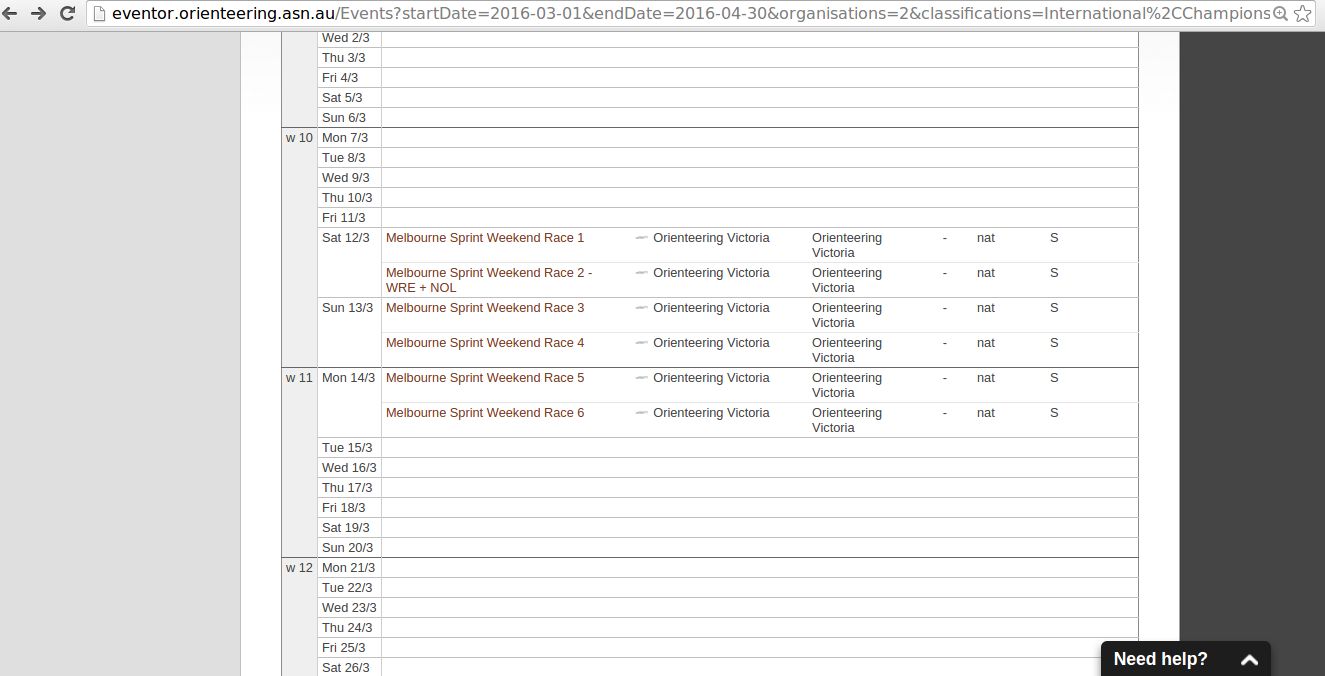Click the wrapped region 'Orienteering Victoria' in Race 3 row
The width and height of the screenshot is (1325, 676).
847,315
